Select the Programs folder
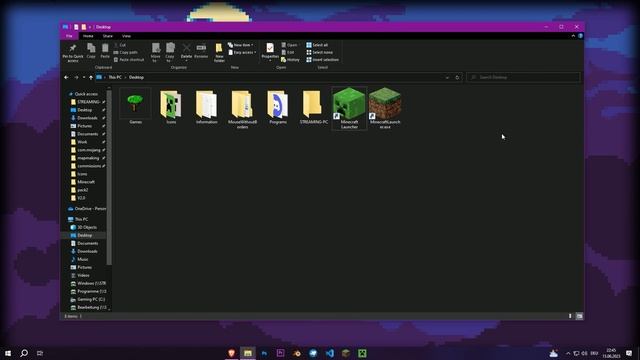 (278, 106)
